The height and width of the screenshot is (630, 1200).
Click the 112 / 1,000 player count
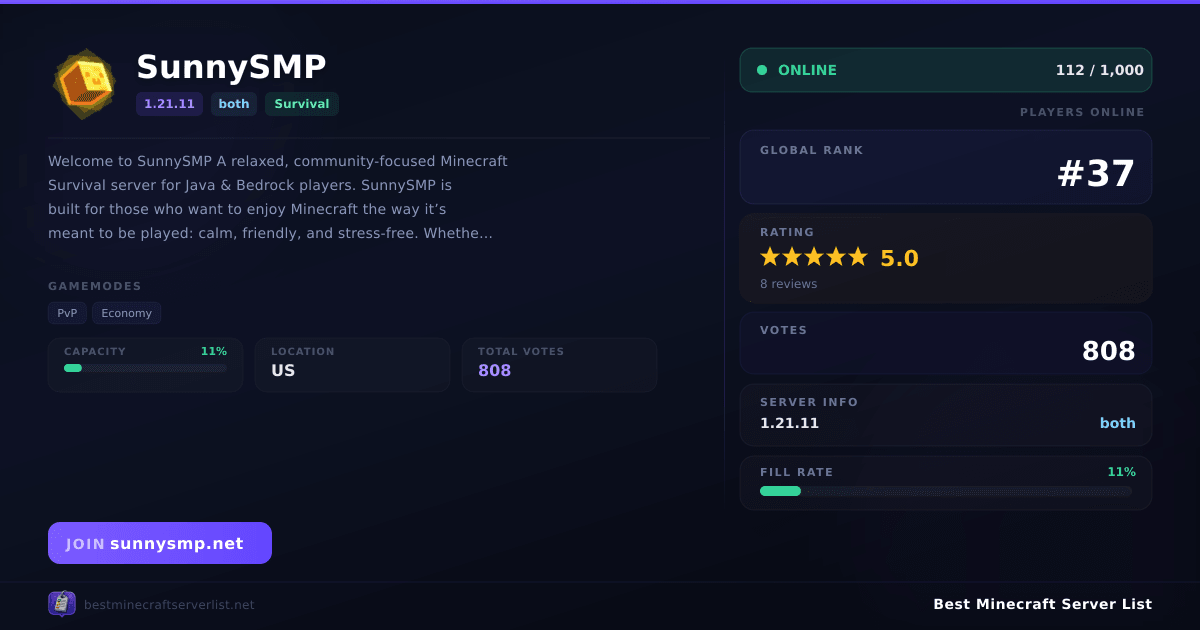pos(1100,70)
